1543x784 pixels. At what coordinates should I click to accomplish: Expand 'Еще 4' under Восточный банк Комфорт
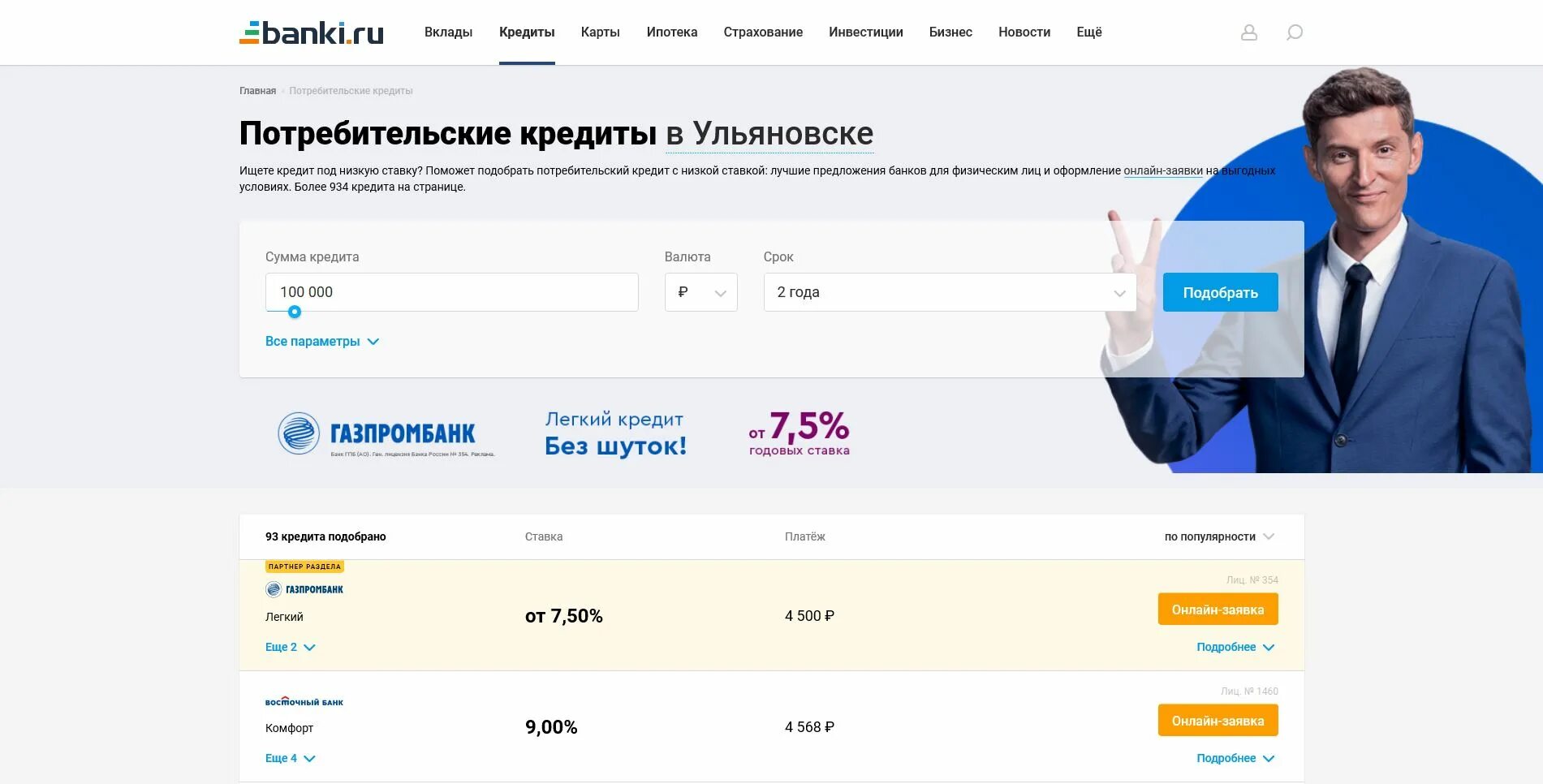coord(290,758)
